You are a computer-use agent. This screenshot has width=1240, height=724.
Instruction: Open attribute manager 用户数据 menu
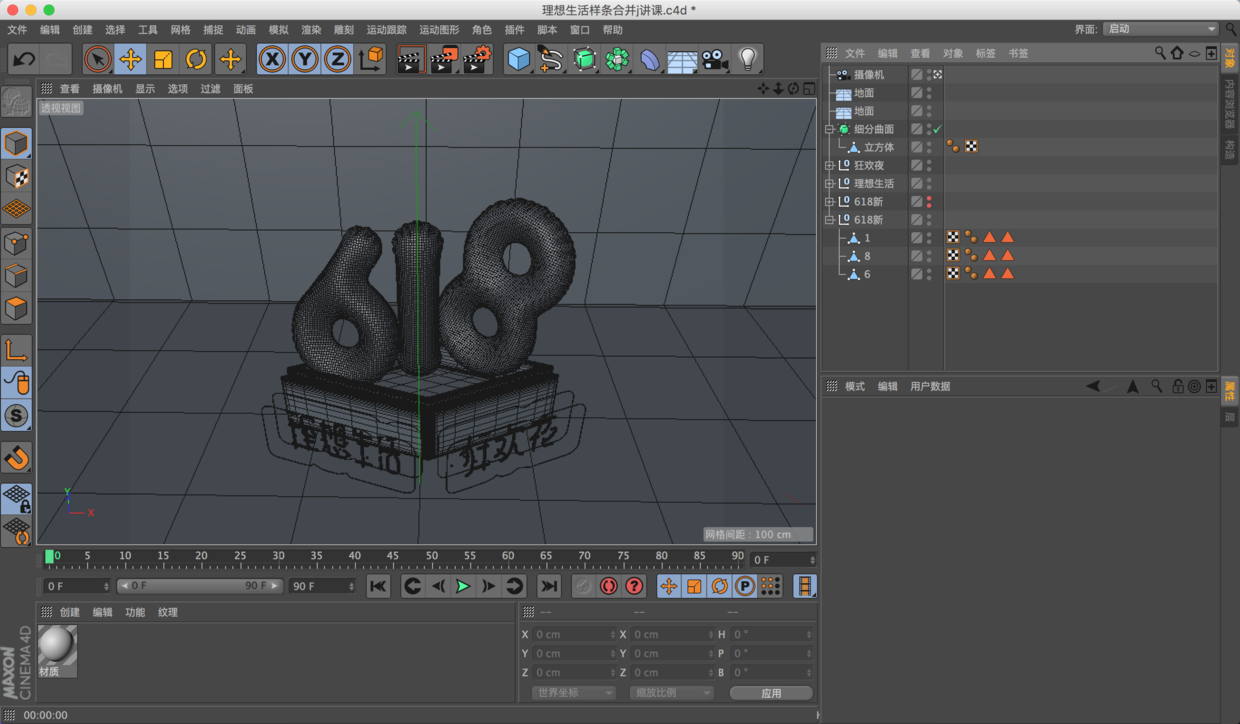coord(930,386)
